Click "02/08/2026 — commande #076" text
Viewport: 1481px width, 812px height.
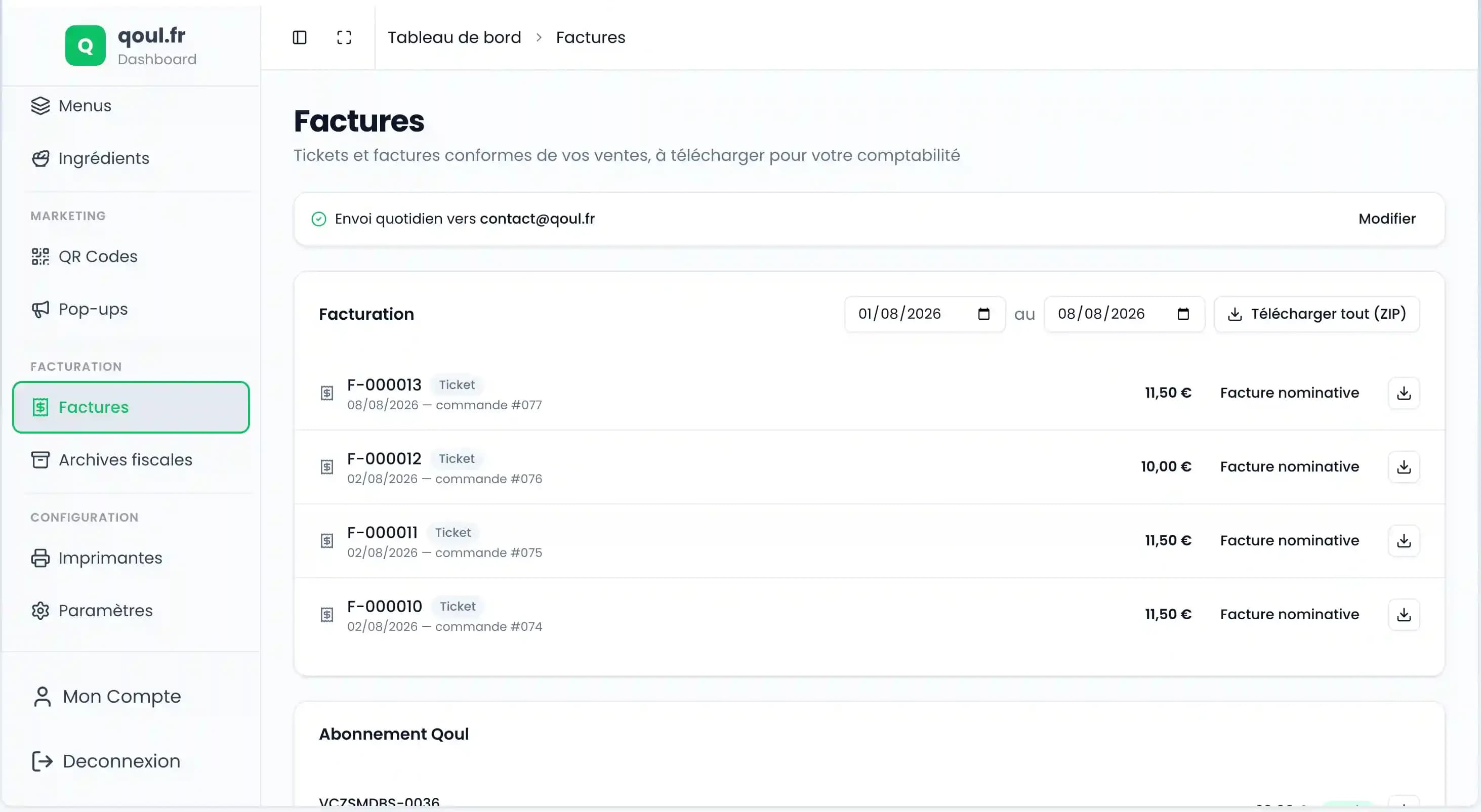point(444,479)
